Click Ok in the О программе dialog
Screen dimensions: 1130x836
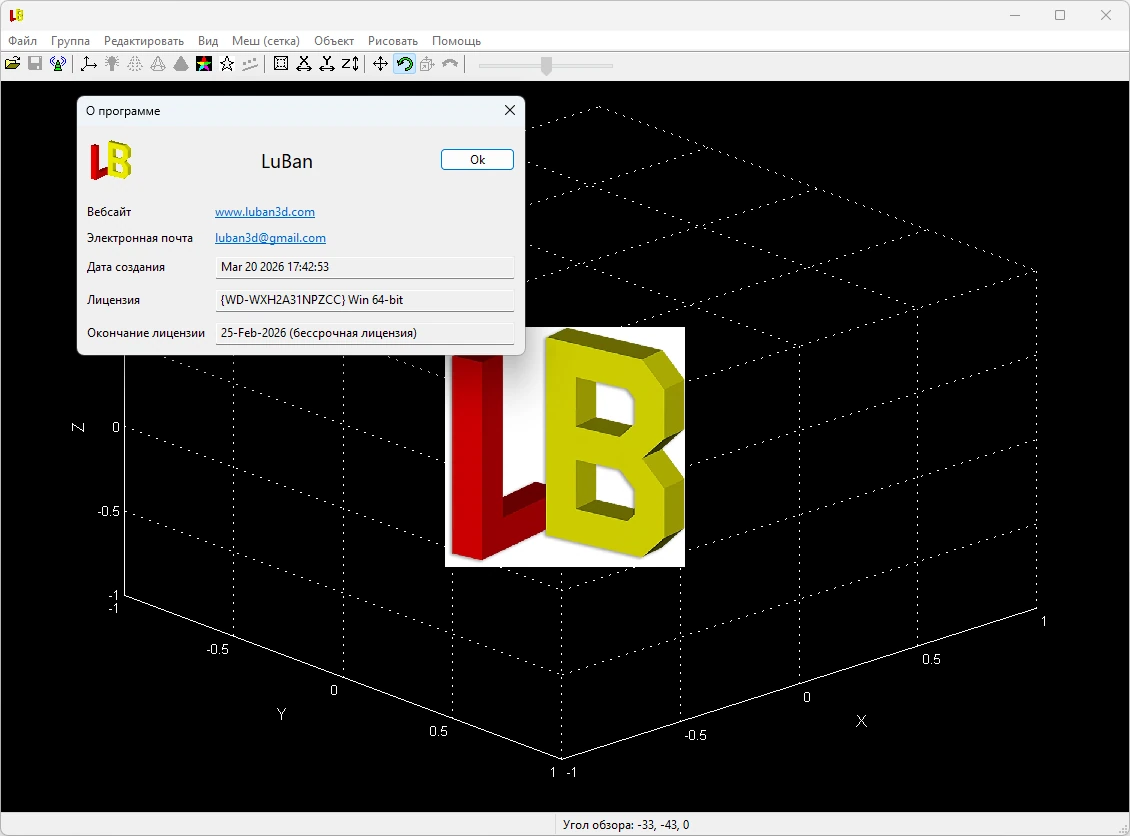(x=477, y=159)
